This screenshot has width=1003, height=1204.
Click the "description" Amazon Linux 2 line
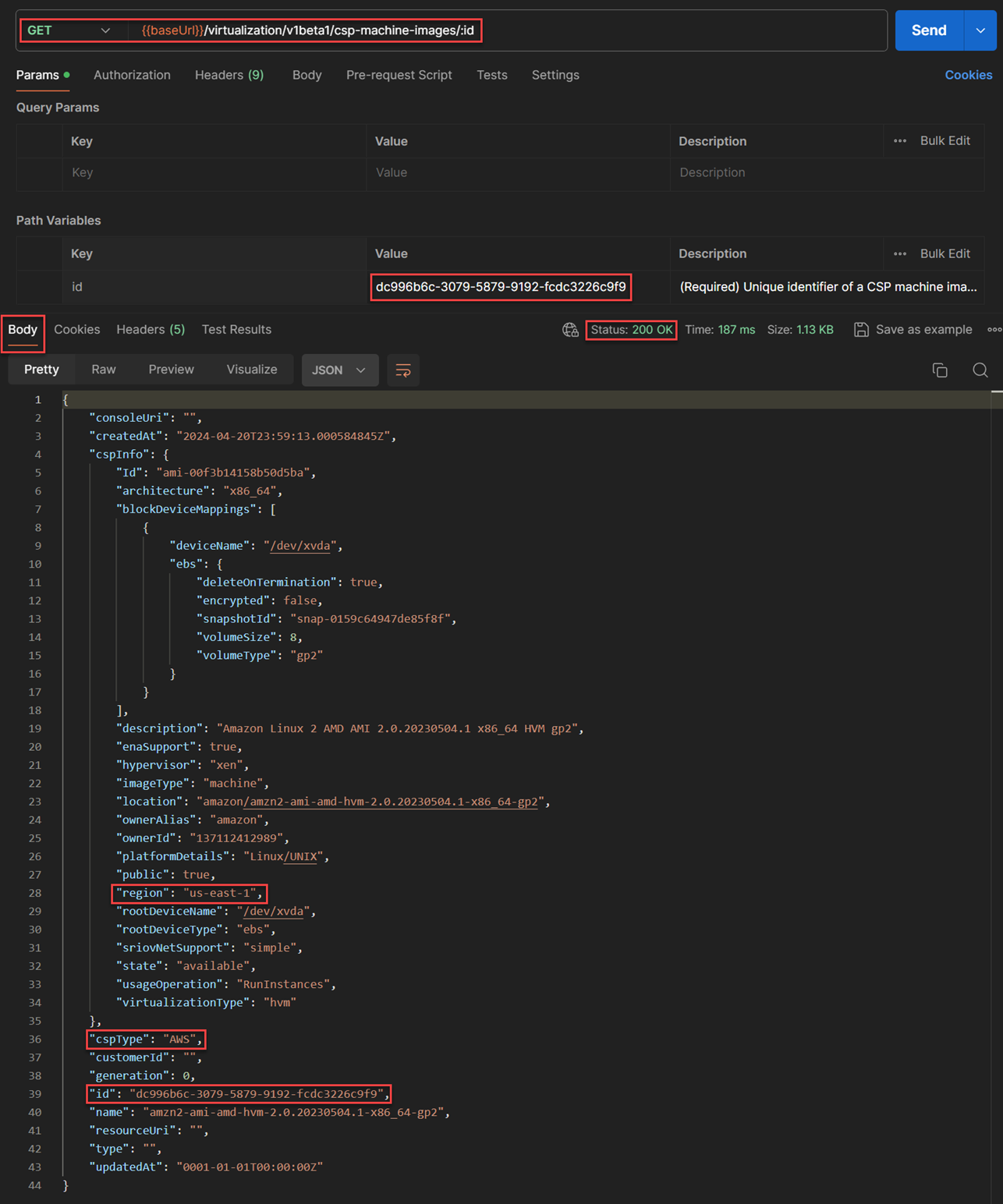tap(349, 728)
